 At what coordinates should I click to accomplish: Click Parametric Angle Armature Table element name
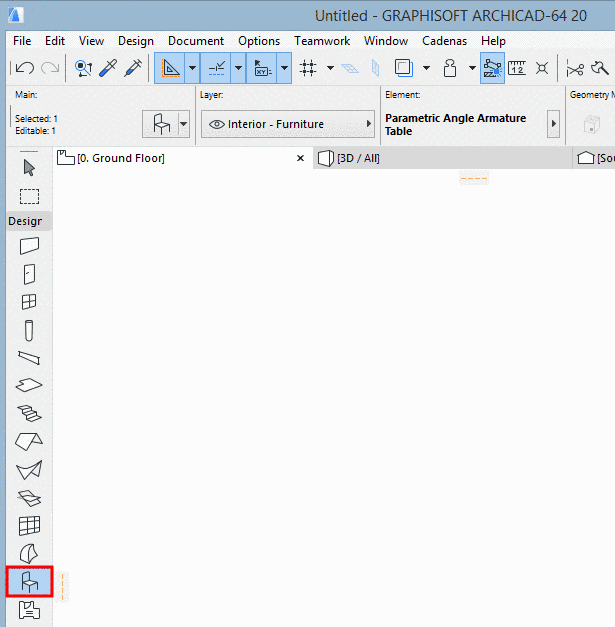point(455,124)
